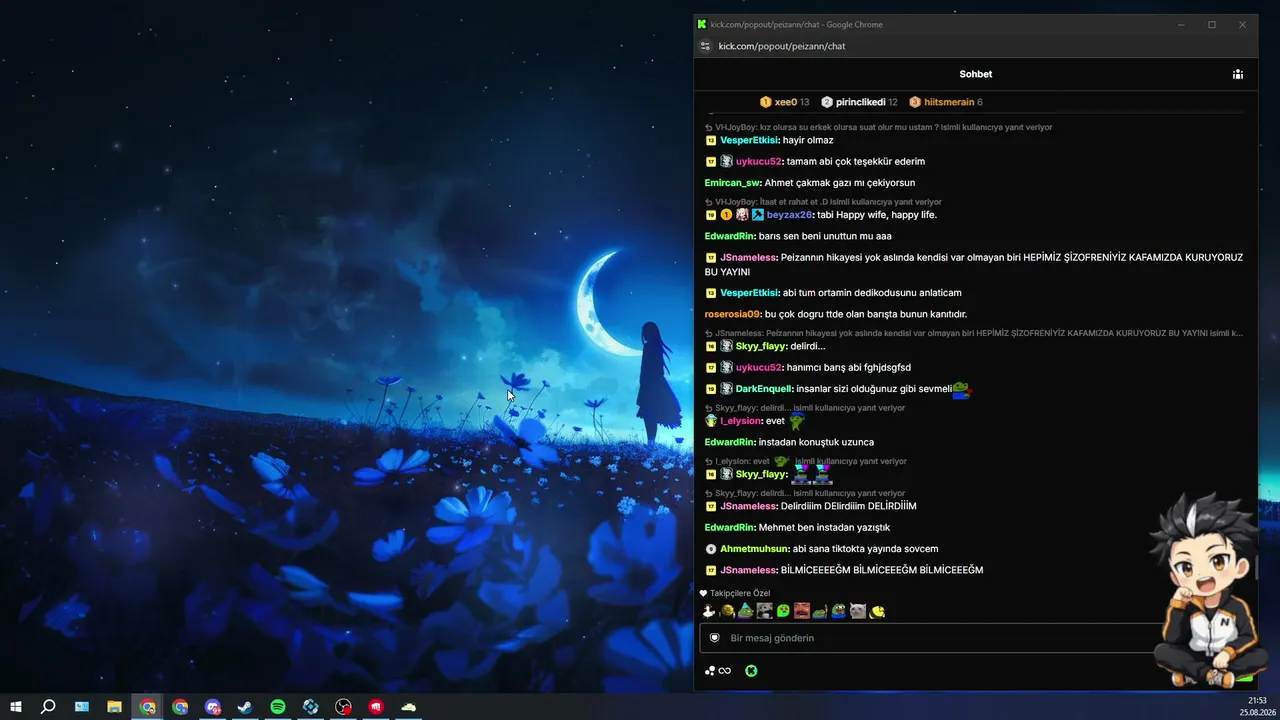Open third-place hiitsmerain in the leaderboard
The height and width of the screenshot is (720, 1280).
pyautogui.click(x=945, y=102)
